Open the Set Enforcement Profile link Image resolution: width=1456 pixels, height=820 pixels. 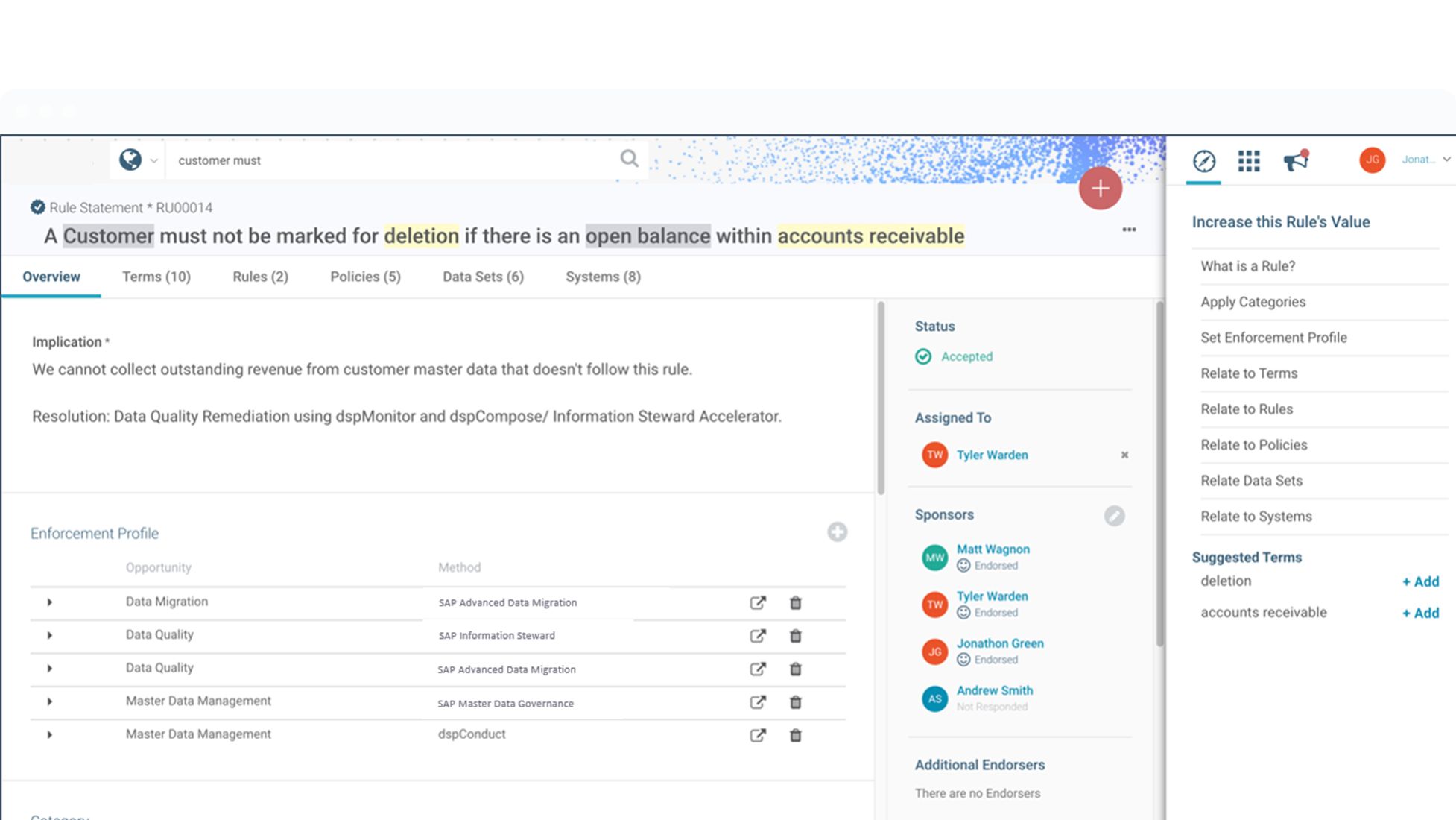click(1273, 338)
